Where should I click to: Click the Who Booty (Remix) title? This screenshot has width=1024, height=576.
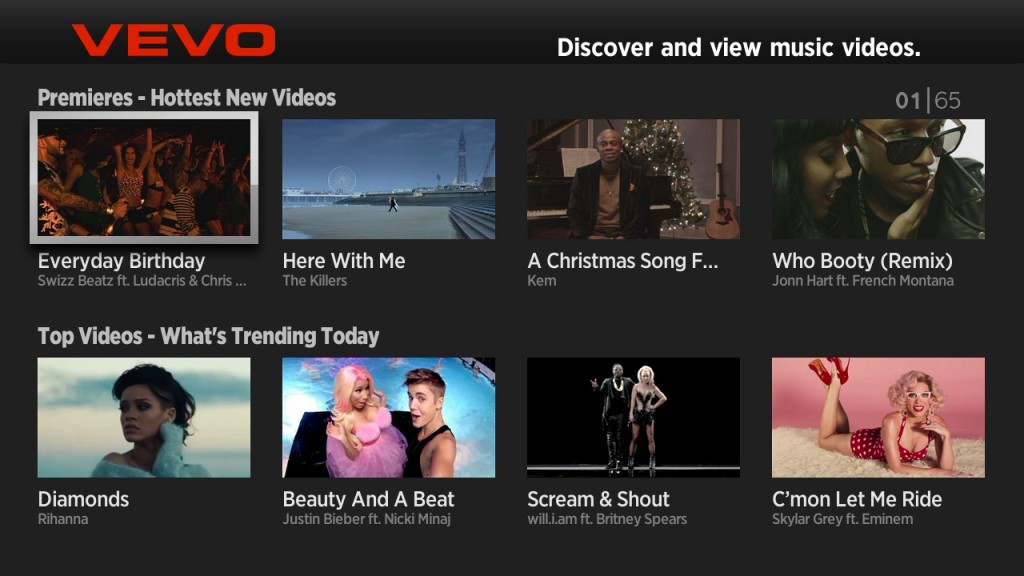862,261
